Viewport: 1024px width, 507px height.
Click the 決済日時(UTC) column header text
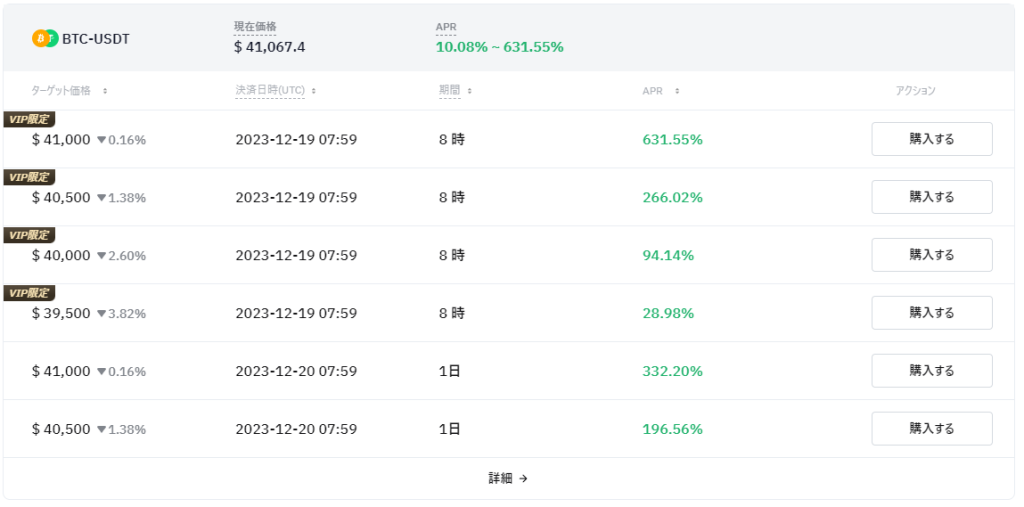(x=270, y=91)
